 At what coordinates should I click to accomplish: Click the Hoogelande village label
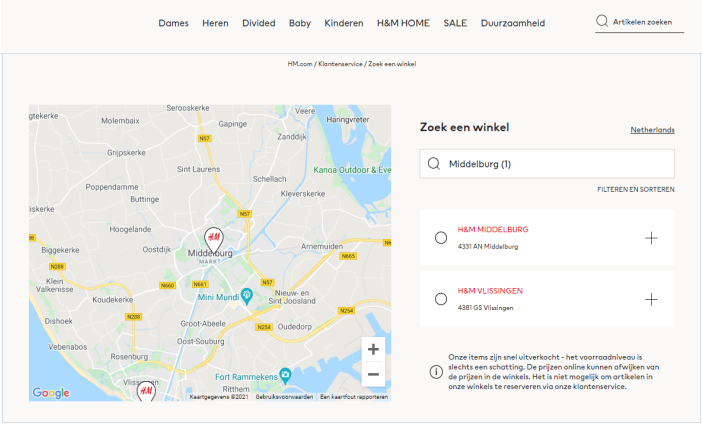130,229
